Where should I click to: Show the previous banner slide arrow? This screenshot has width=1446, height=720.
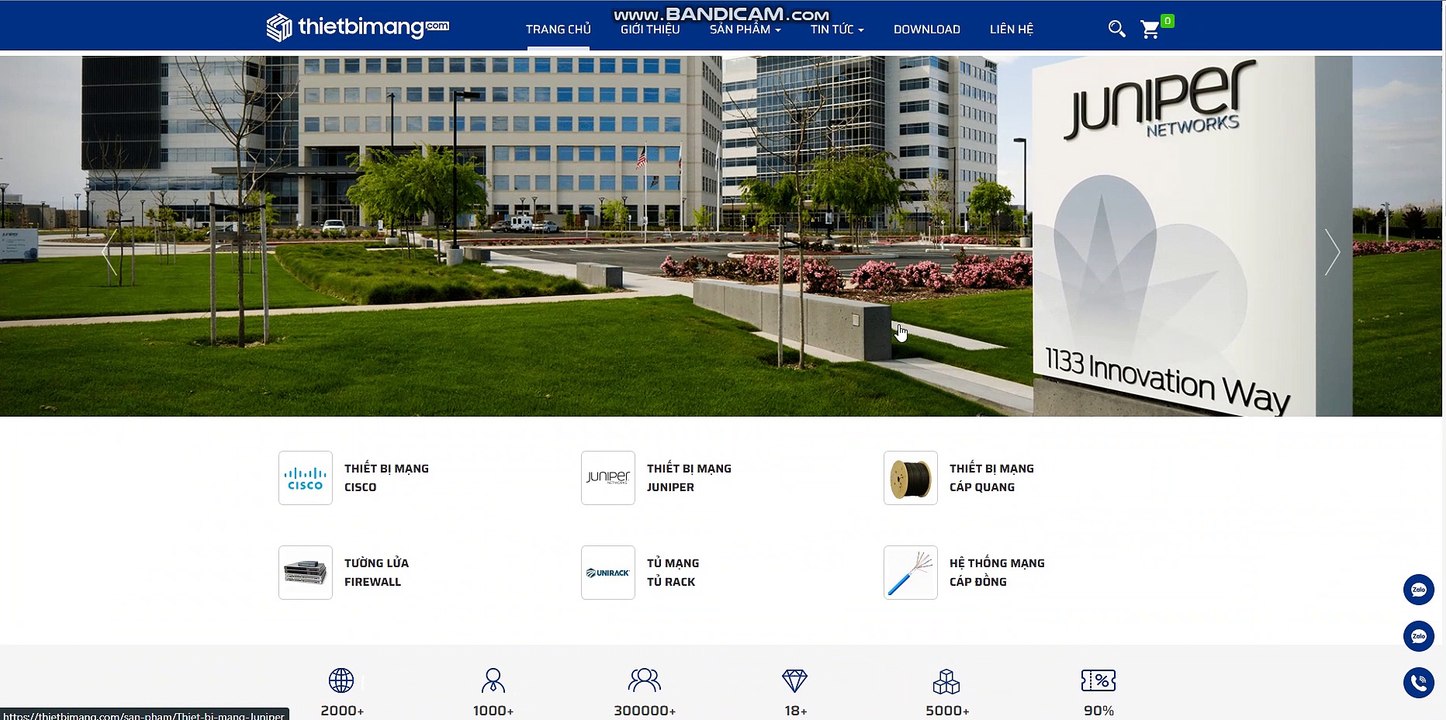[x=109, y=252]
